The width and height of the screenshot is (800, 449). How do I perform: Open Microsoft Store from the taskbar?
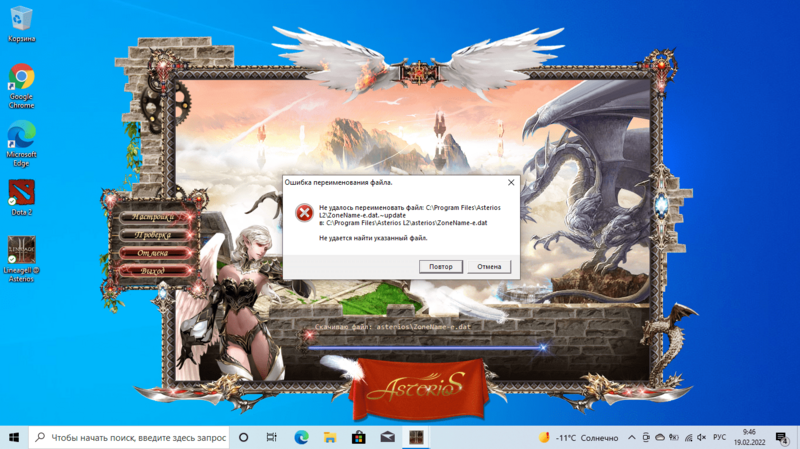tap(359, 438)
